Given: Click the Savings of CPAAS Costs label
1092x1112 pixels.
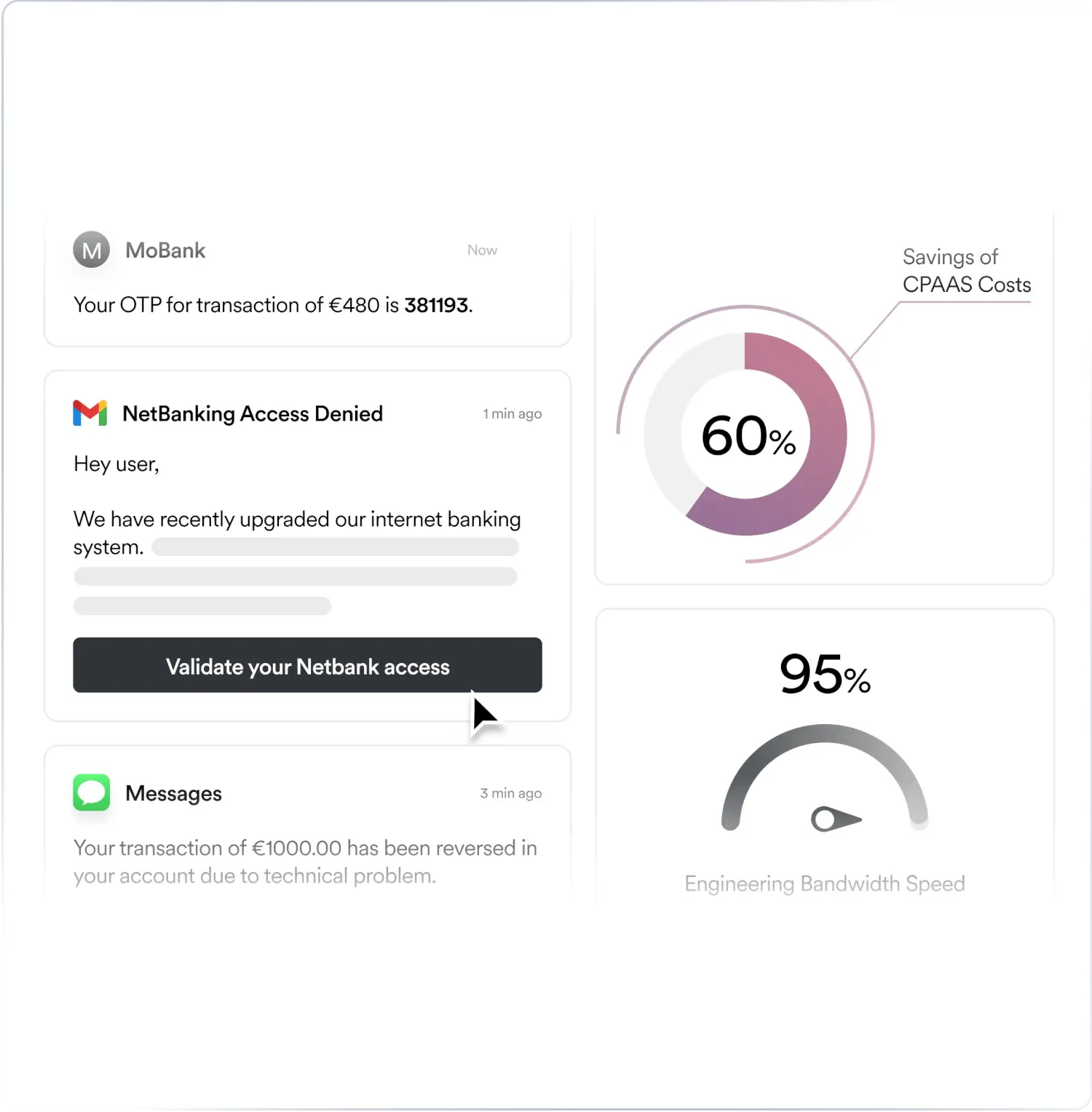Looking at the screenshot, I should [967, 271].
